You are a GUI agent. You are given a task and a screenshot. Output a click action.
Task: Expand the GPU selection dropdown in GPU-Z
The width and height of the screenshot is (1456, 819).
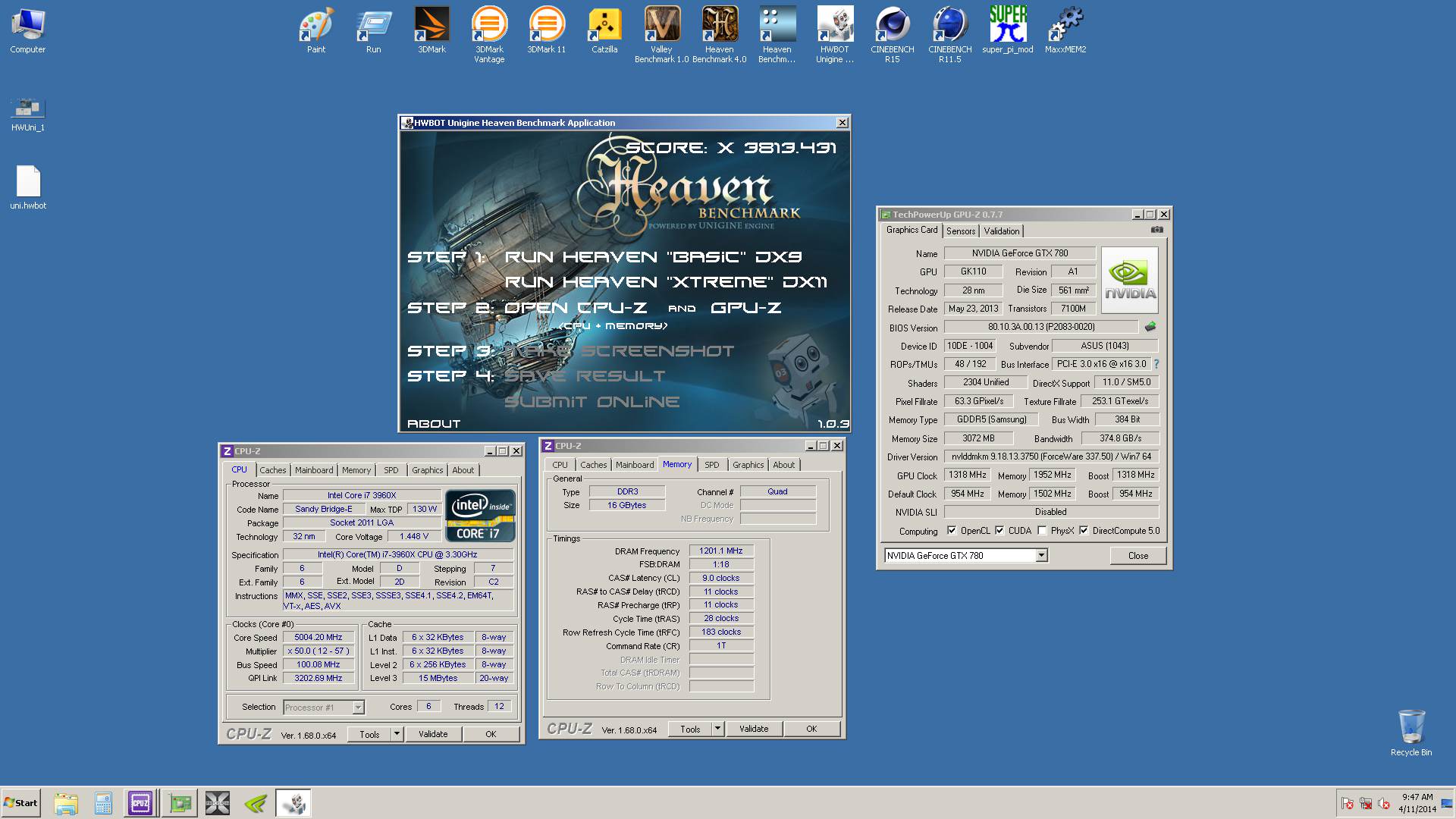tap(1041, 556)
